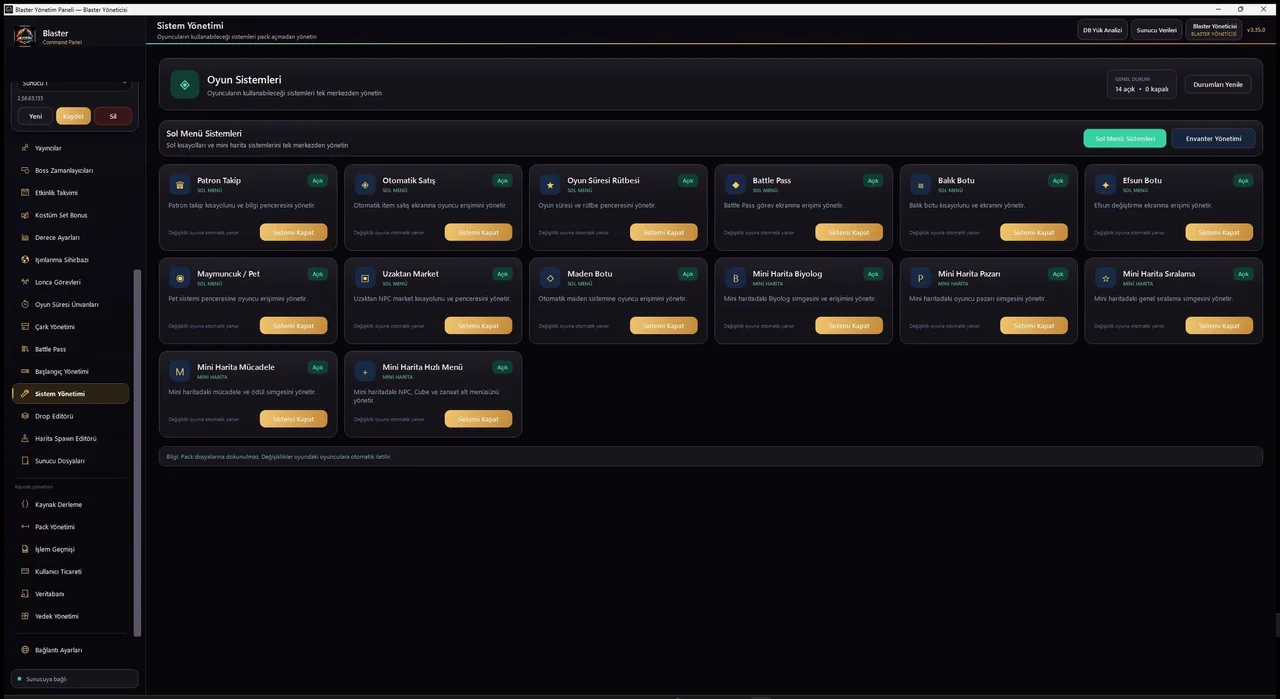Turn off the Balık Botu system
Screen dimensions: 1280x699
pos(1034,232)
